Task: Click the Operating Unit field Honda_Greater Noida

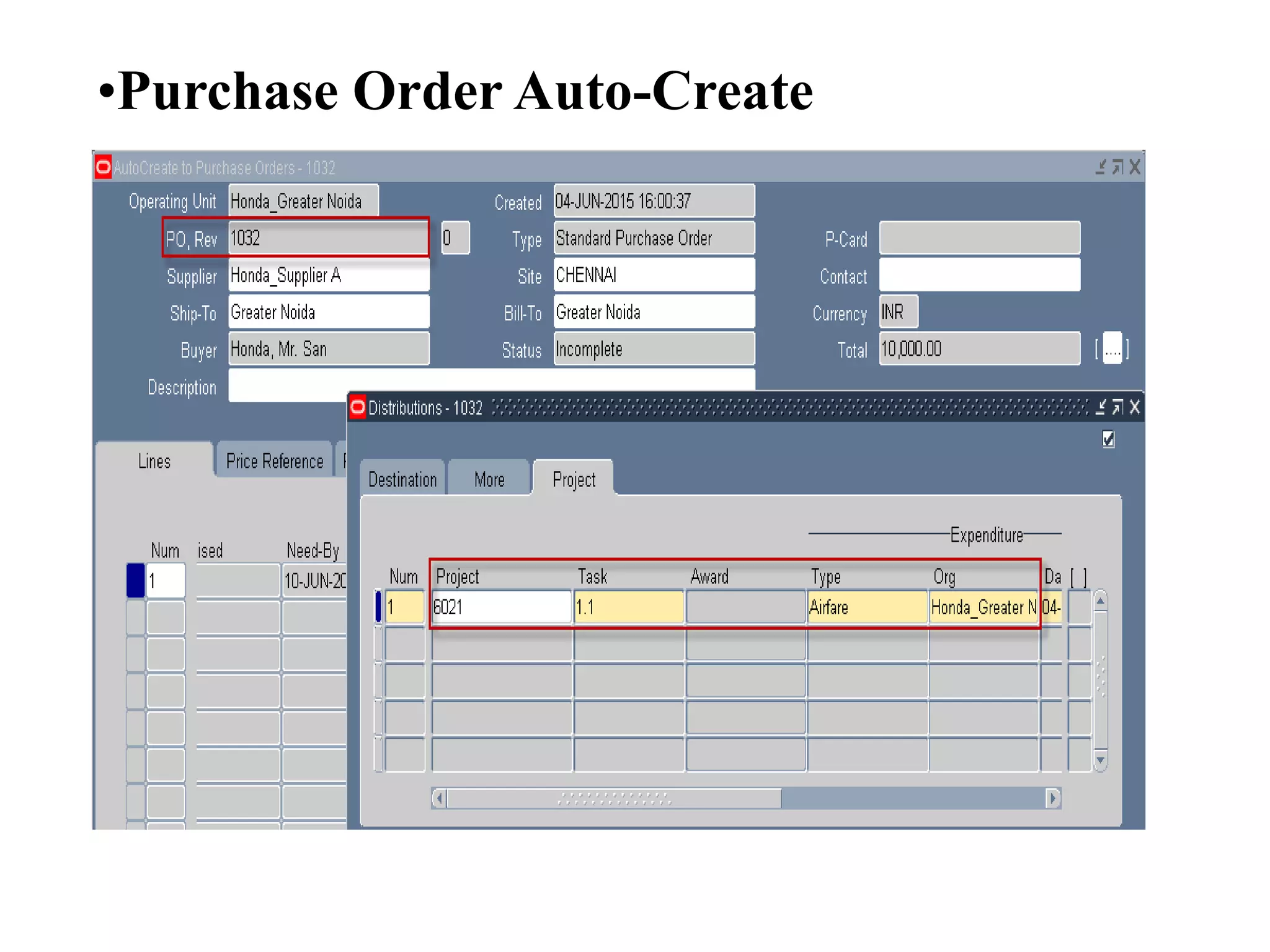Action: (303, 201)
